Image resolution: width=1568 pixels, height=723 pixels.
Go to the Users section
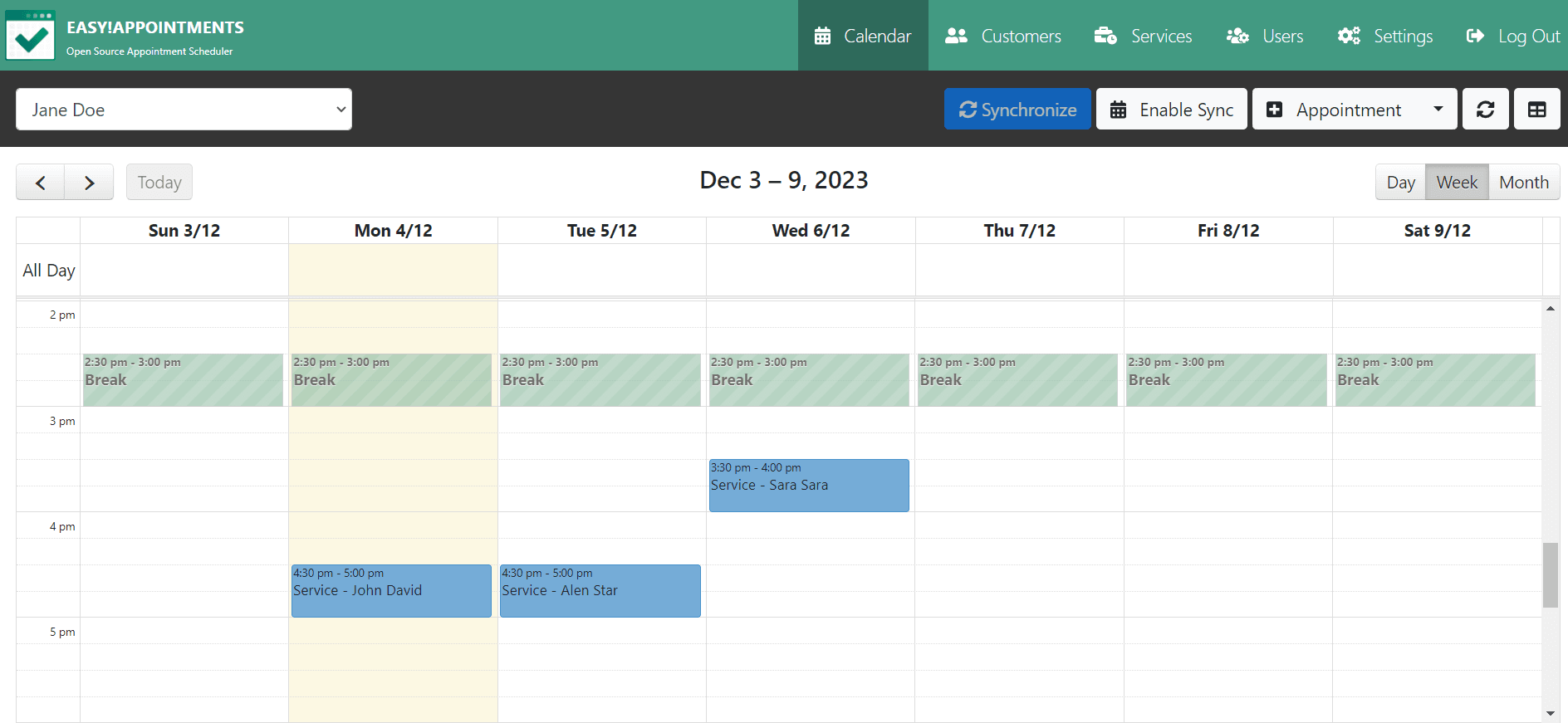click(1264, 36)
